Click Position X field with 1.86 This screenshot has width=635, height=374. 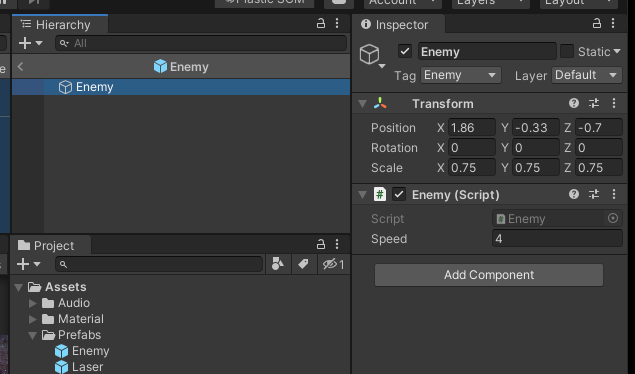pos(472,128)
